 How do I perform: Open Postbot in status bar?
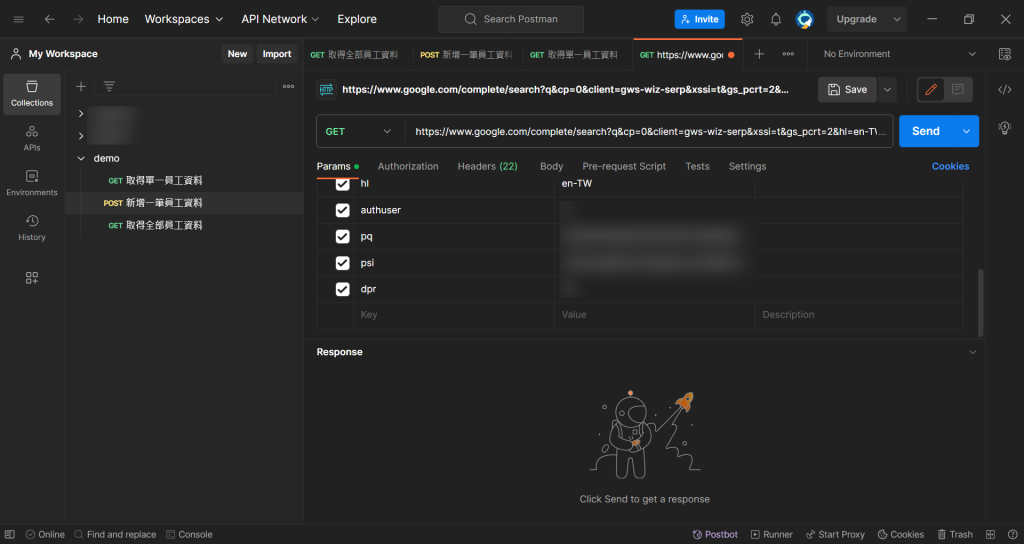715,534
